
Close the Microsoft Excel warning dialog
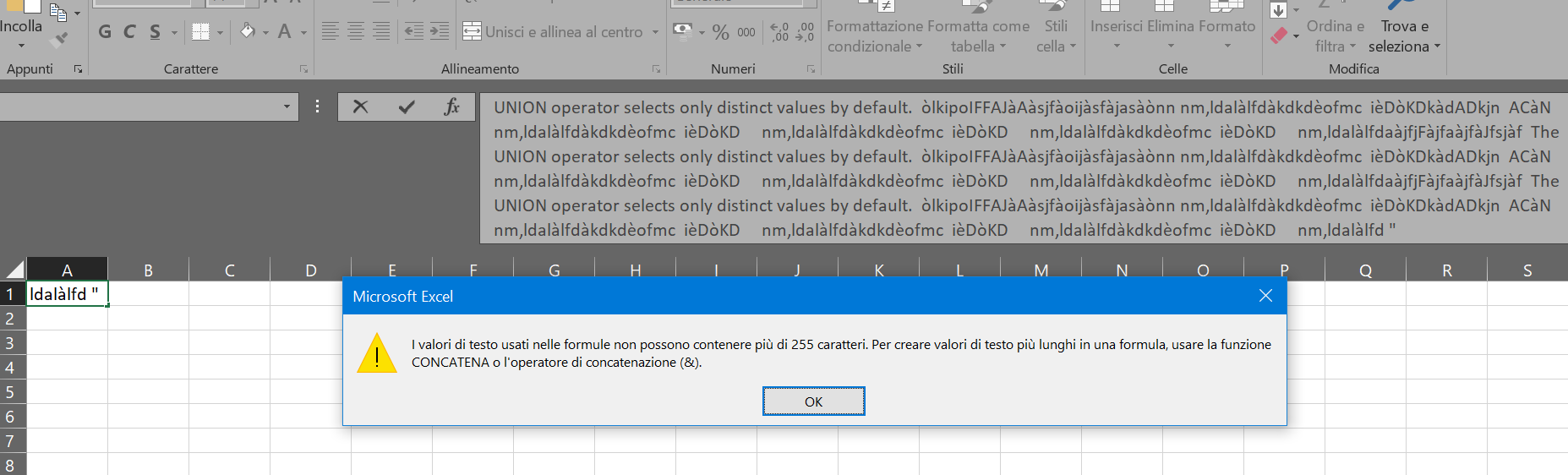click(x=1265, y=296)
